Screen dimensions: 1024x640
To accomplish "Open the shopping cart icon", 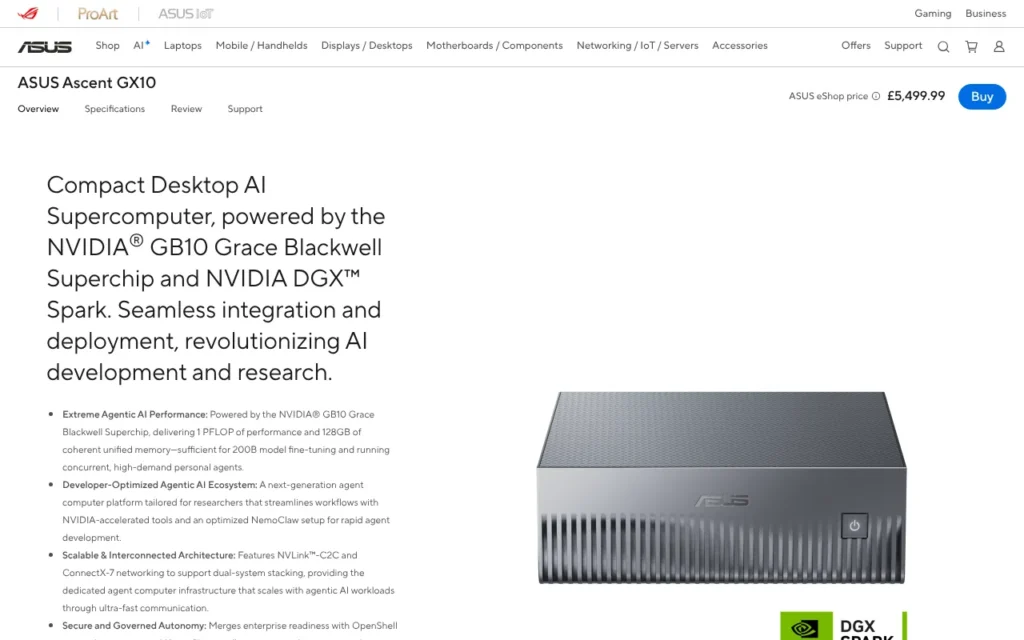I will (x=971, y=46).
